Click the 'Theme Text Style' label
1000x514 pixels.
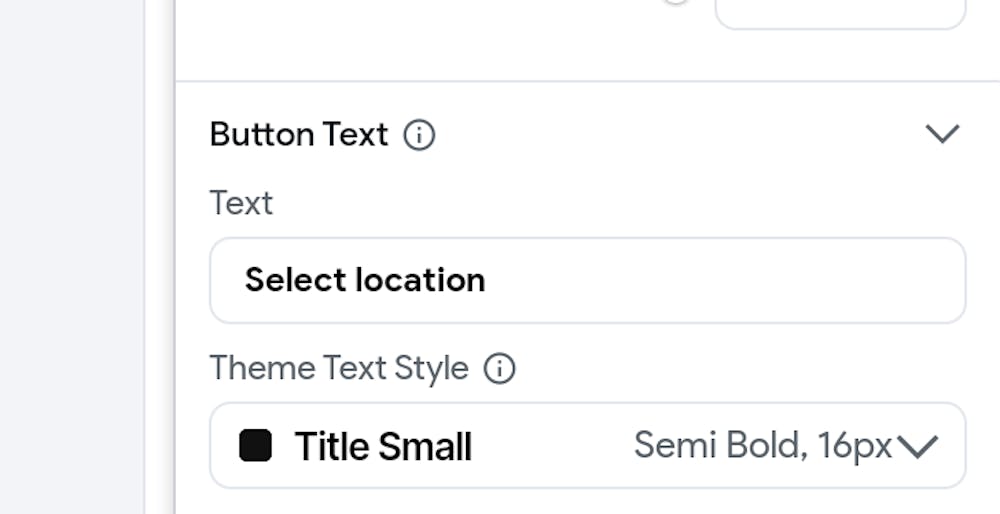pyautogui.click(x=339, y=369)
